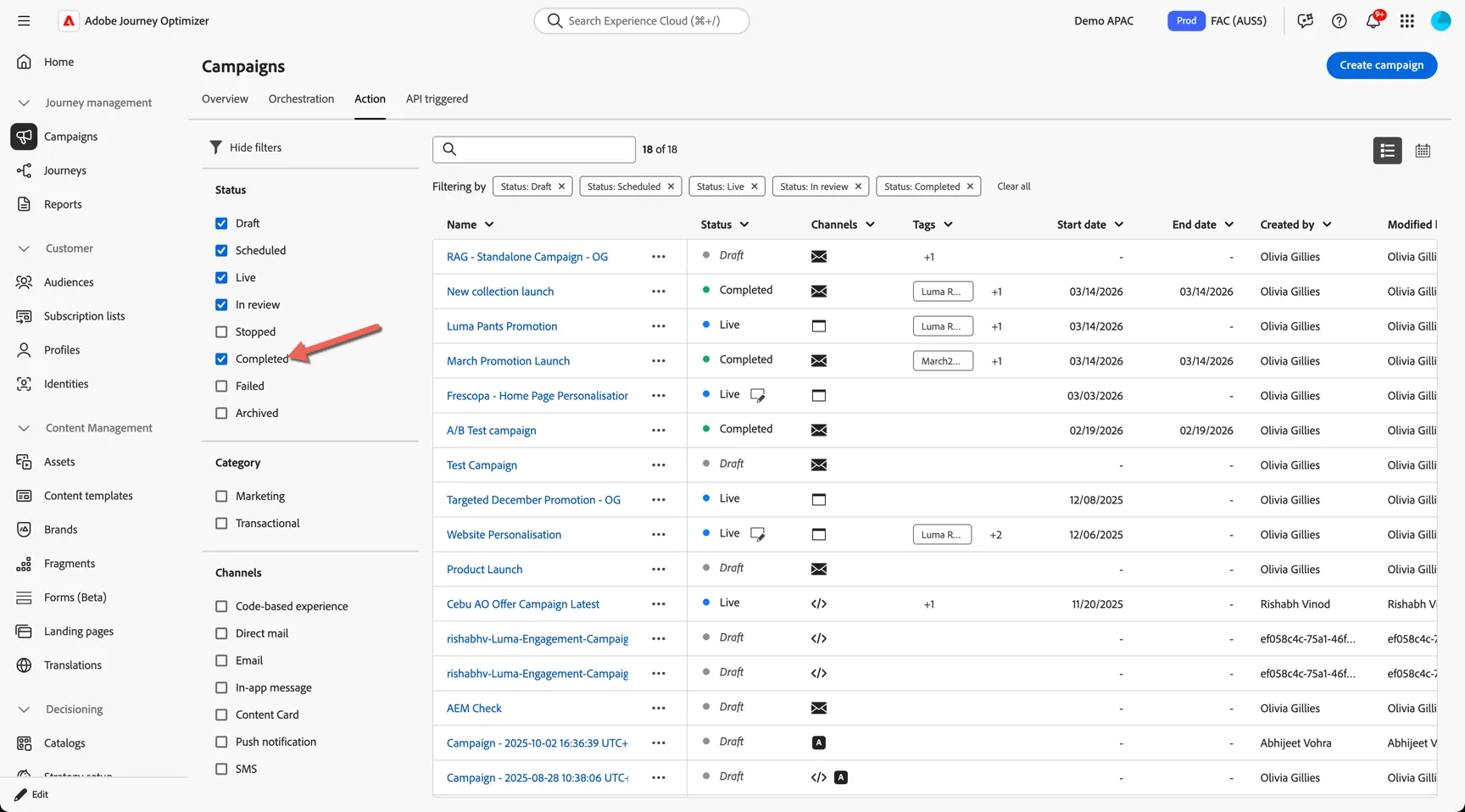Open the Start date column sort menu
Screen dimensions: 1465x812
pyautogui.click(x=1119, y=225)
